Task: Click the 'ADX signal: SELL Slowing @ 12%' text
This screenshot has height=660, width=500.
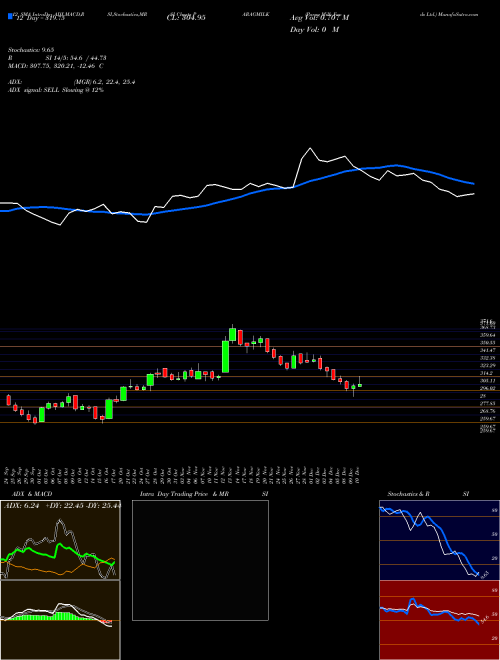Action: click(56, 90)
